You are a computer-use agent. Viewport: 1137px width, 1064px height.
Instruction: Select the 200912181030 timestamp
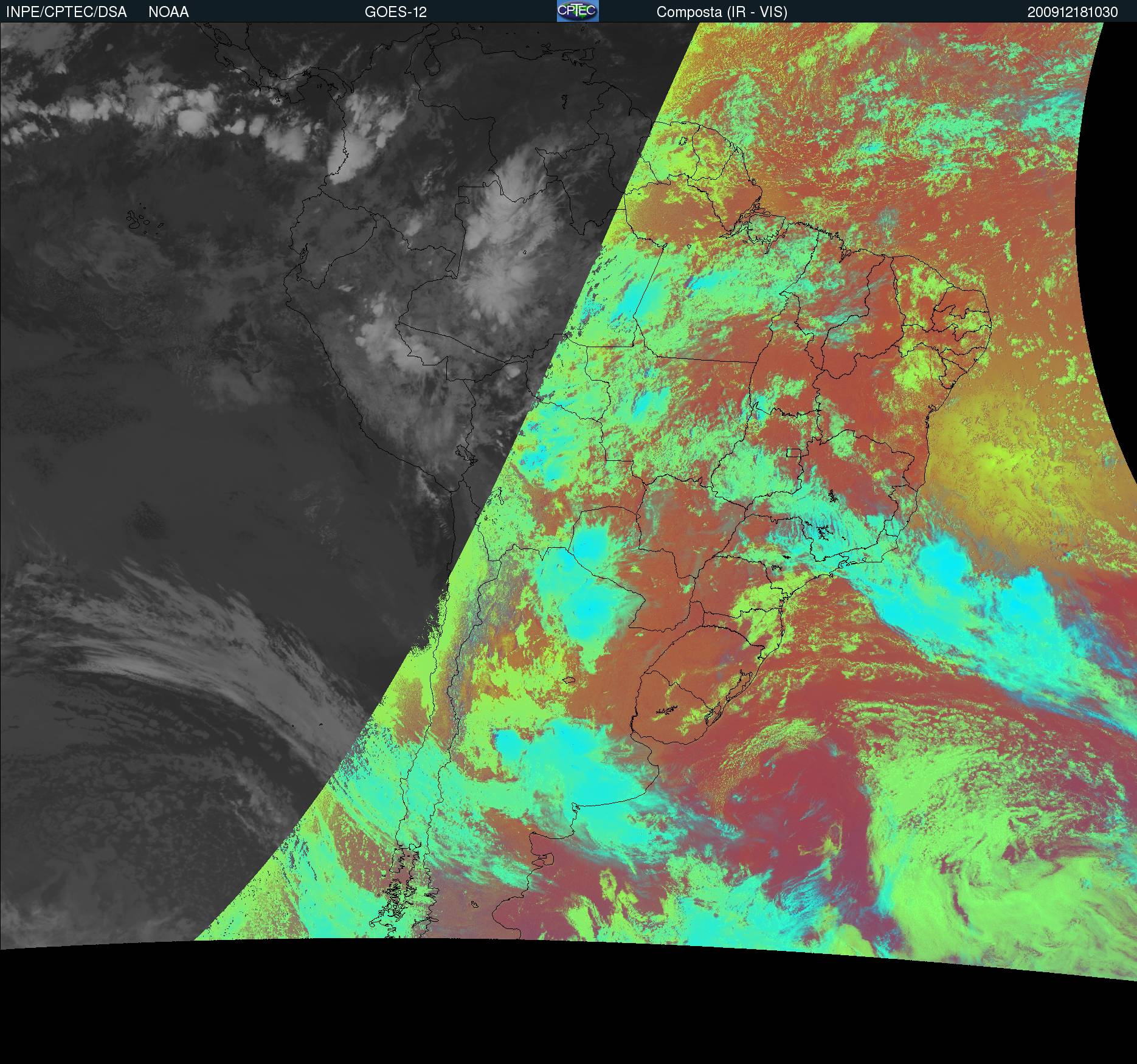[x=1073, y=12]
